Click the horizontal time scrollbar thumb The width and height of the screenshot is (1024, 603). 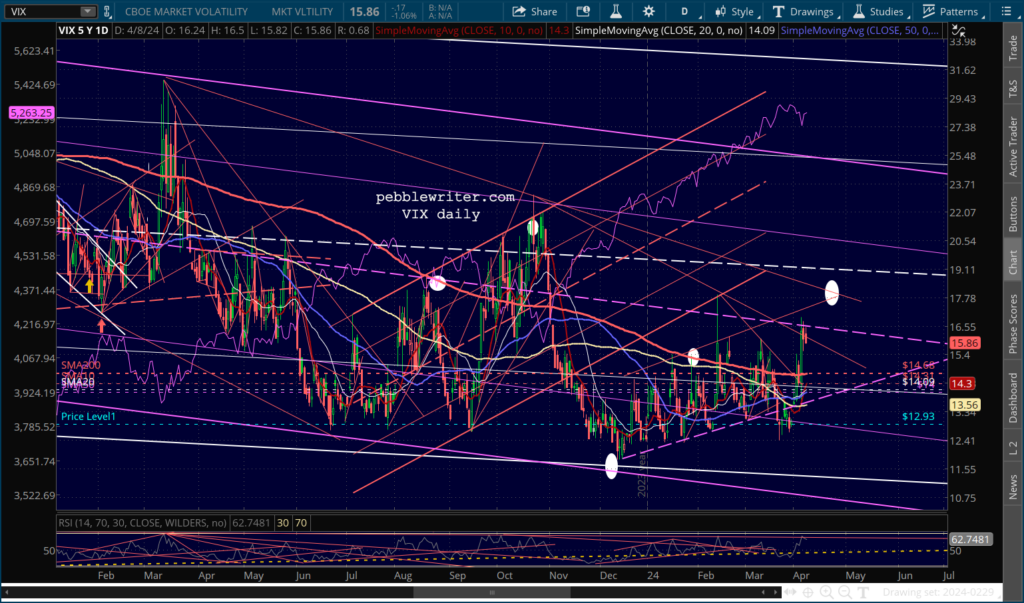coord(492,592)
